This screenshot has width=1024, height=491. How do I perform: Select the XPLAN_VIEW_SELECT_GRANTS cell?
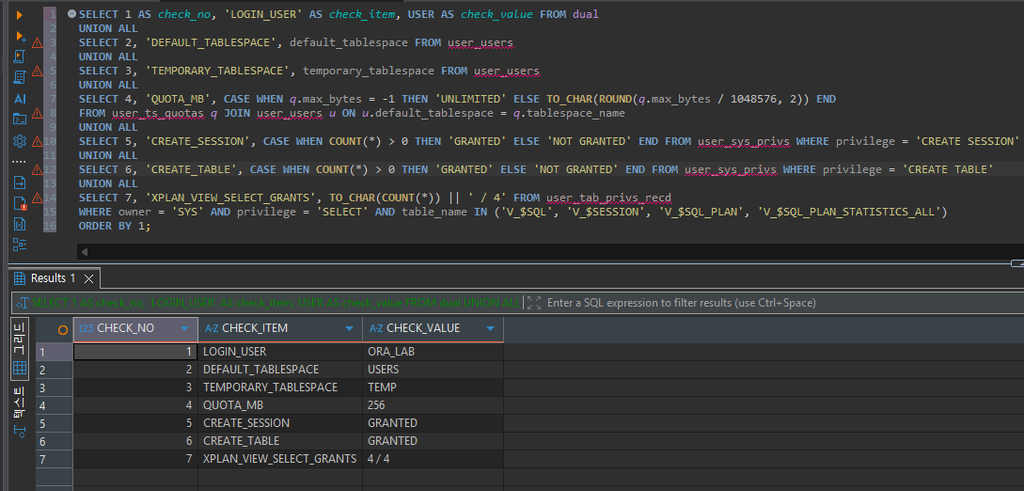pos(280,458)
